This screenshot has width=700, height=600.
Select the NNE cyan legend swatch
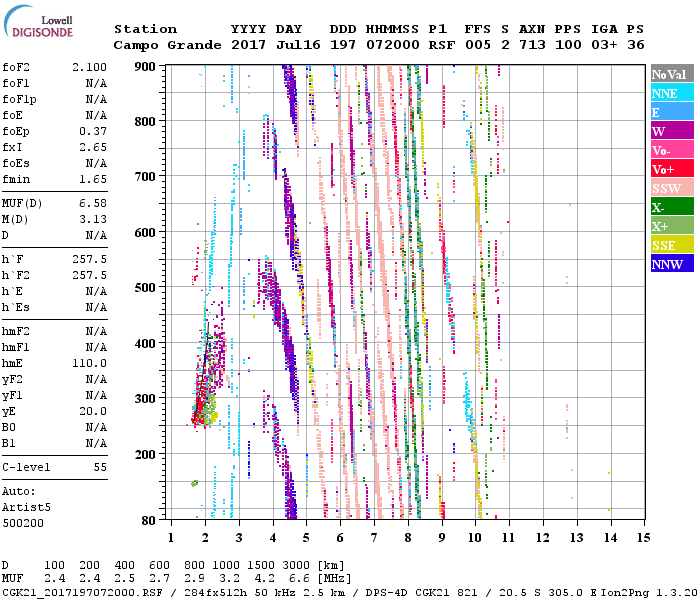tap(669, 93)
